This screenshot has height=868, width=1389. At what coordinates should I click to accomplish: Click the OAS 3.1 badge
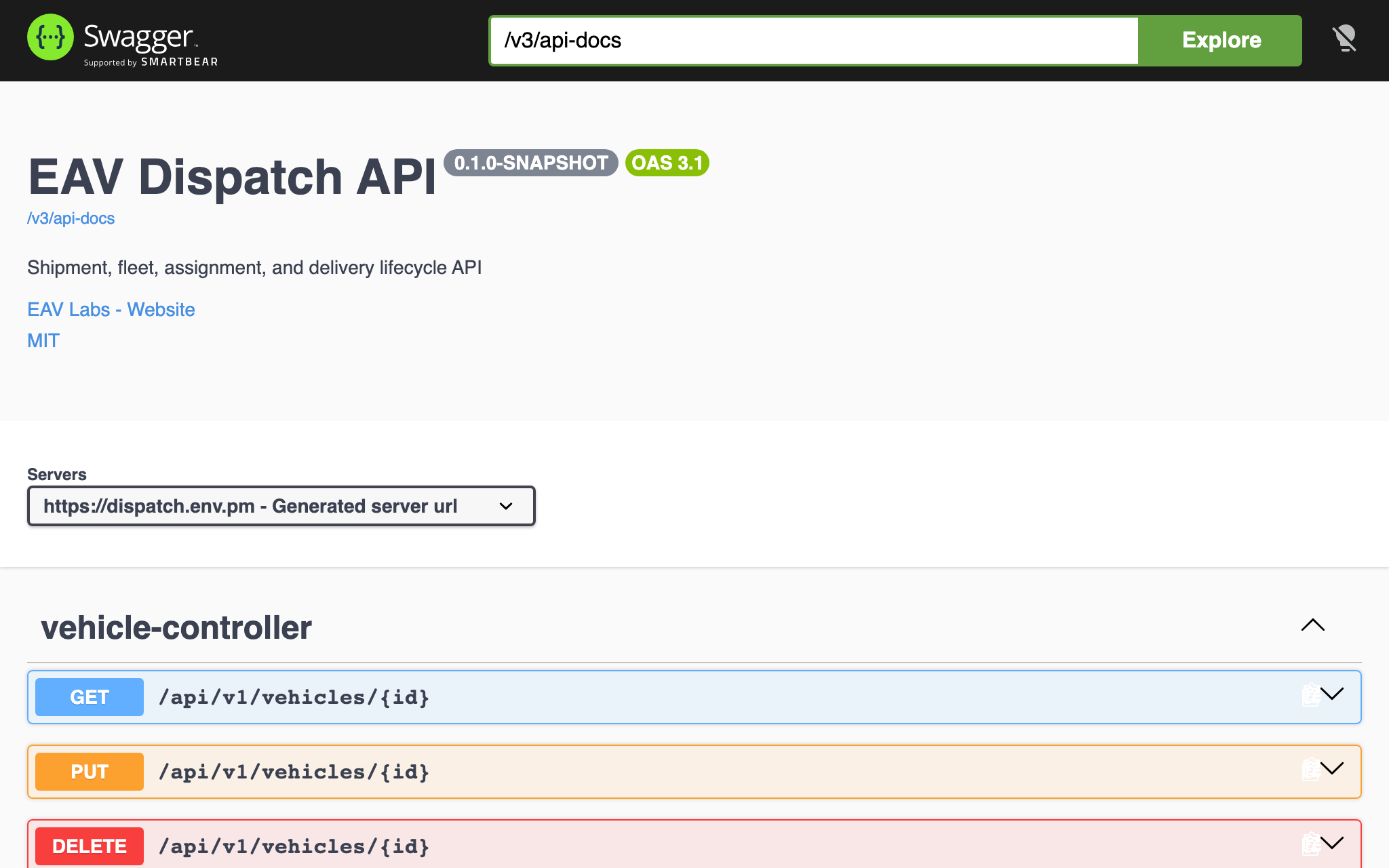tap(667, 163)
